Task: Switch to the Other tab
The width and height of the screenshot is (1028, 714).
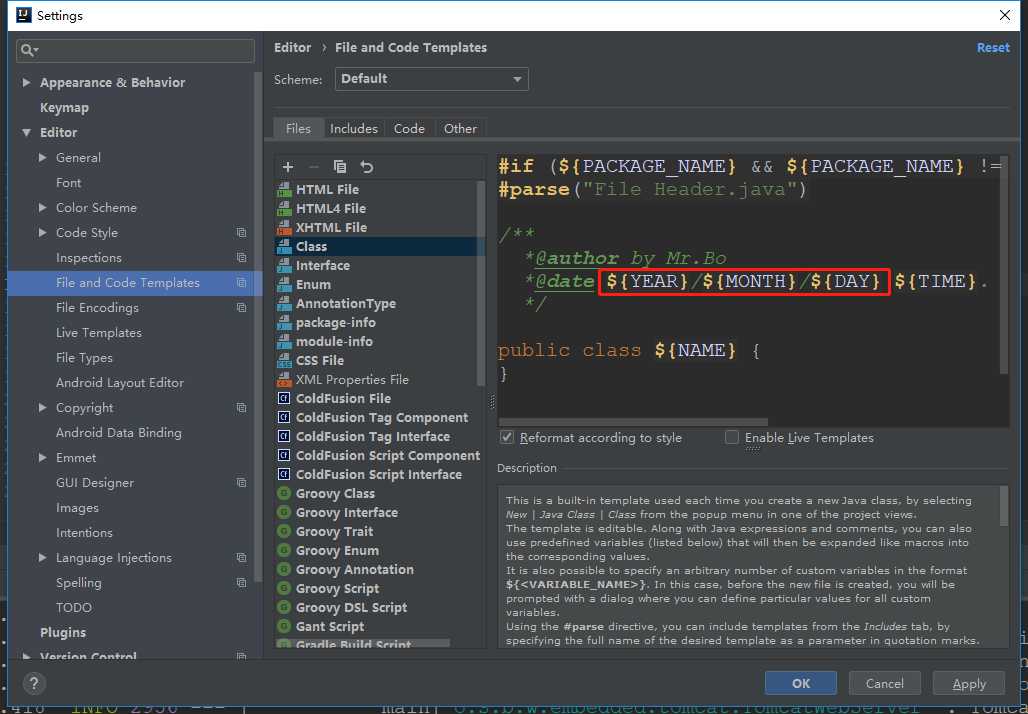Action: tap(460, 129)
